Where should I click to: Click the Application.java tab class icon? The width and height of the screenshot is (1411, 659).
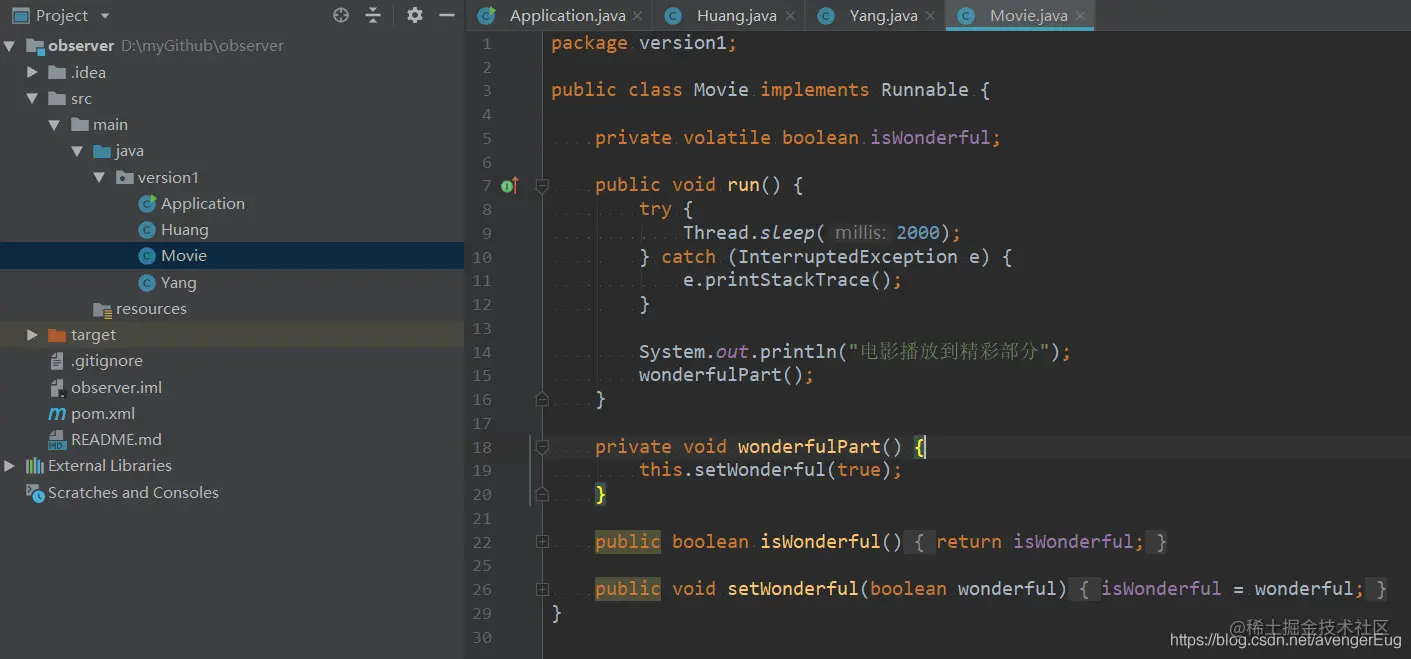(x=487, y=15)
